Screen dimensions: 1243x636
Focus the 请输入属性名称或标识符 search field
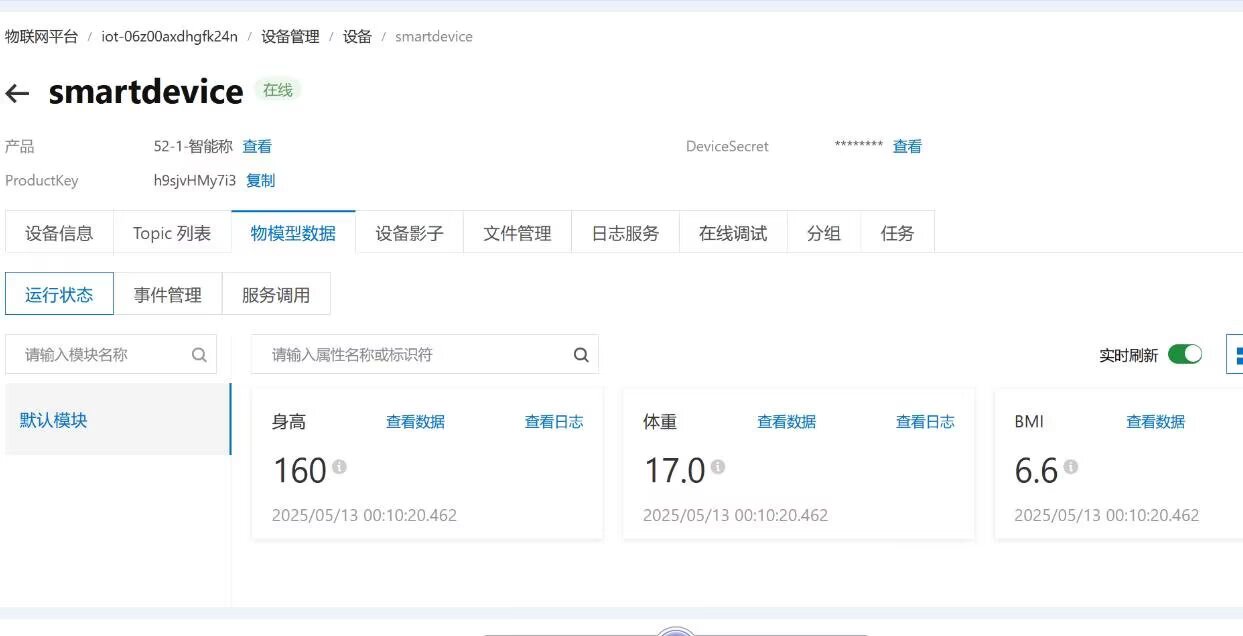pyautogui.click(x=425, y=354)
